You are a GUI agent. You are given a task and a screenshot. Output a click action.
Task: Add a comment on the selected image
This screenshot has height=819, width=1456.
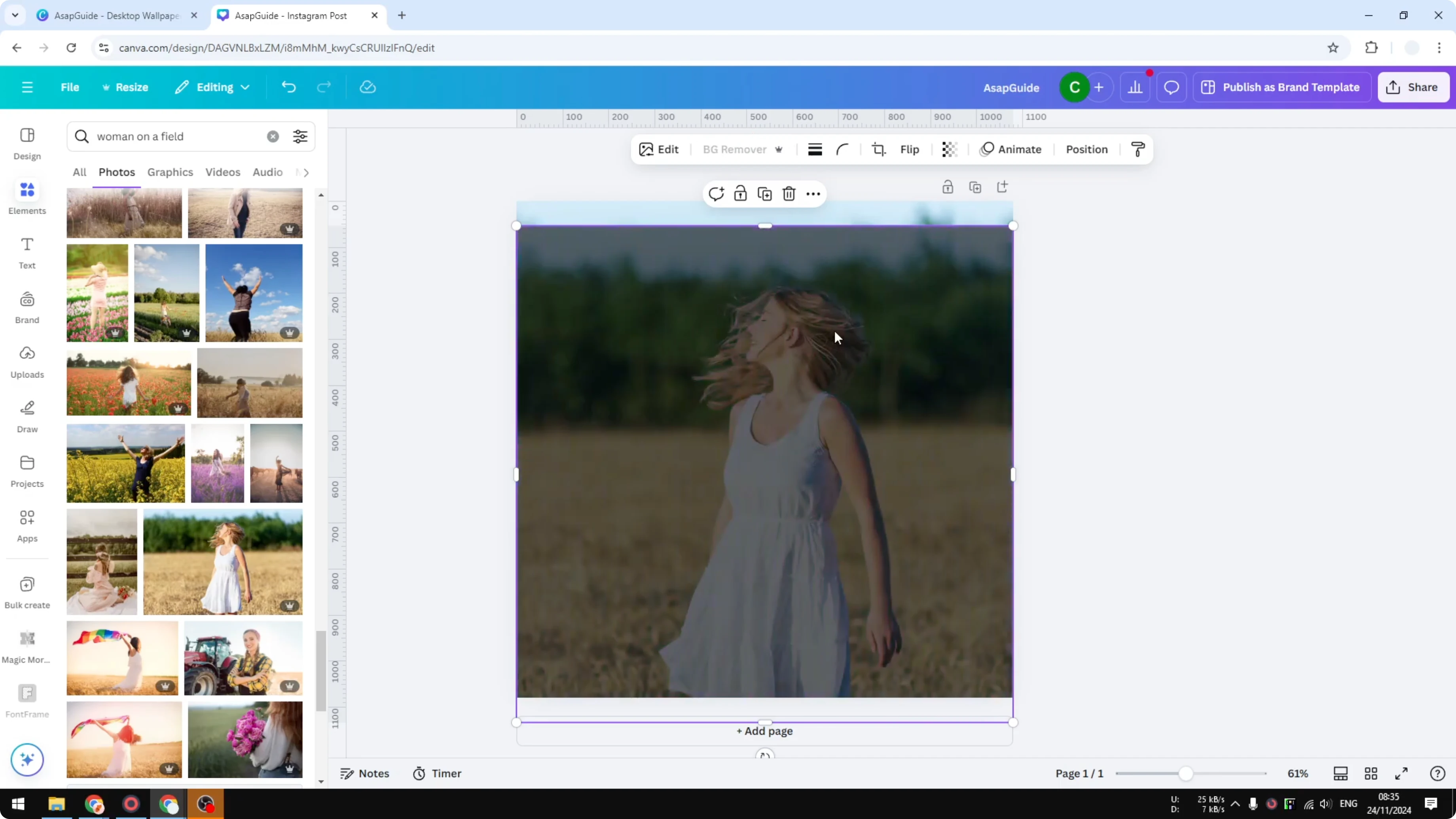tap(716, 193)
